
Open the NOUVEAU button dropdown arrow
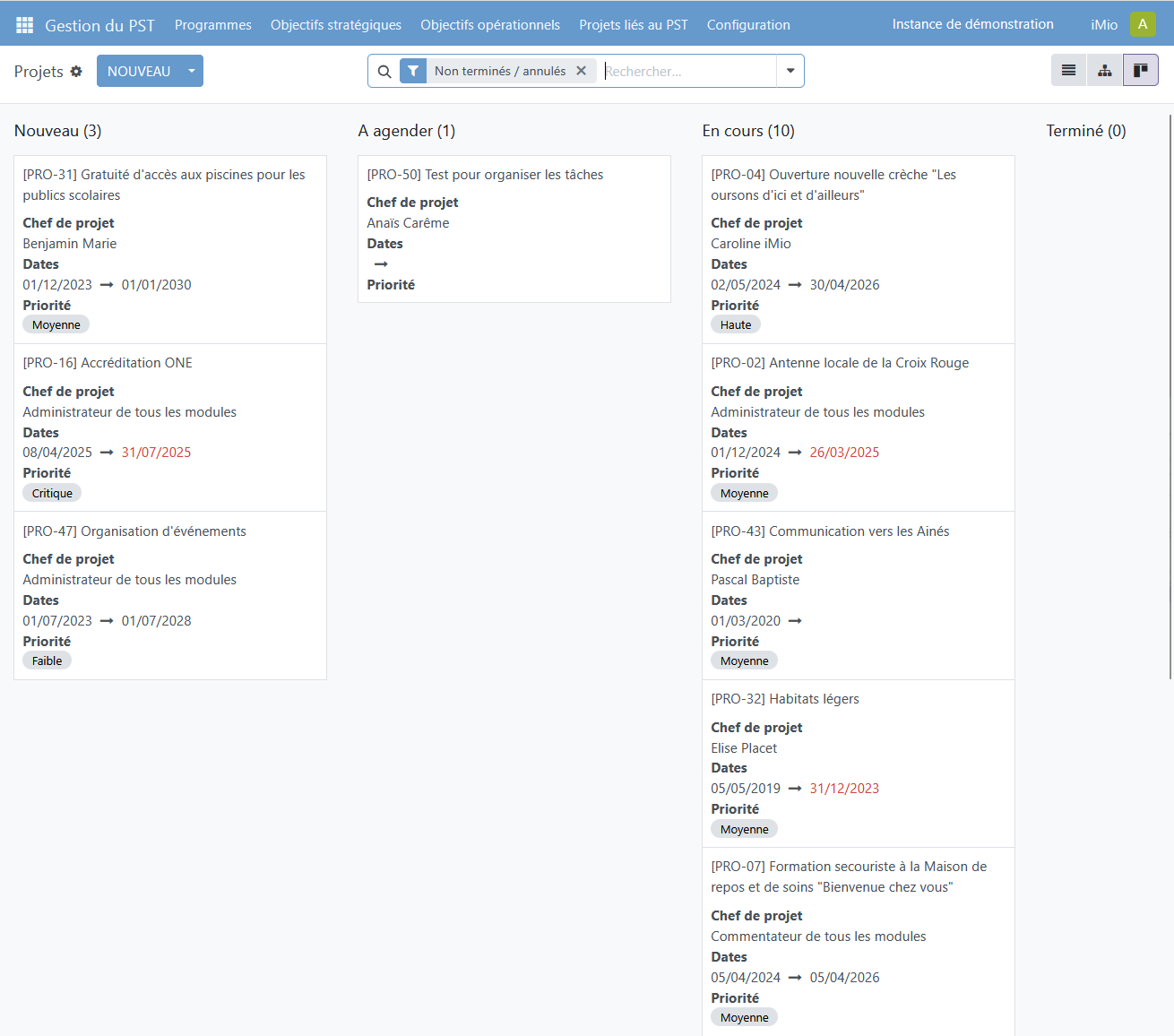192,71
